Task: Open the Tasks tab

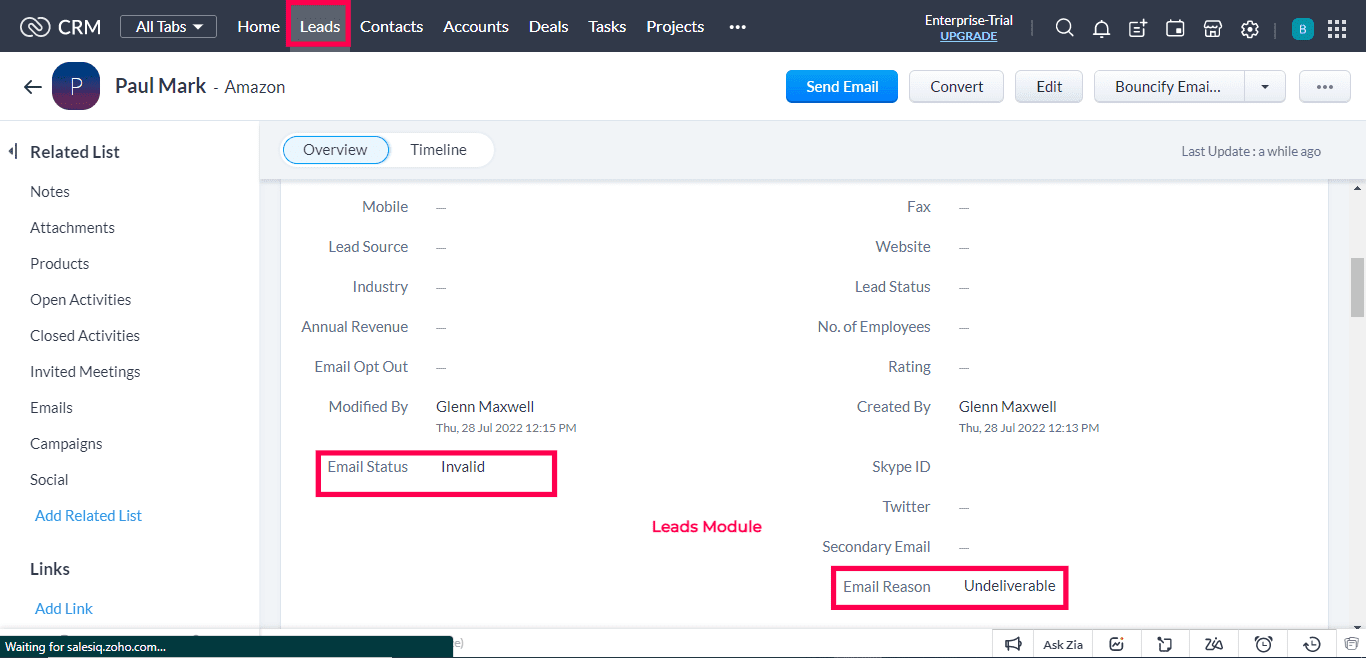Action: tap(607, 27)
